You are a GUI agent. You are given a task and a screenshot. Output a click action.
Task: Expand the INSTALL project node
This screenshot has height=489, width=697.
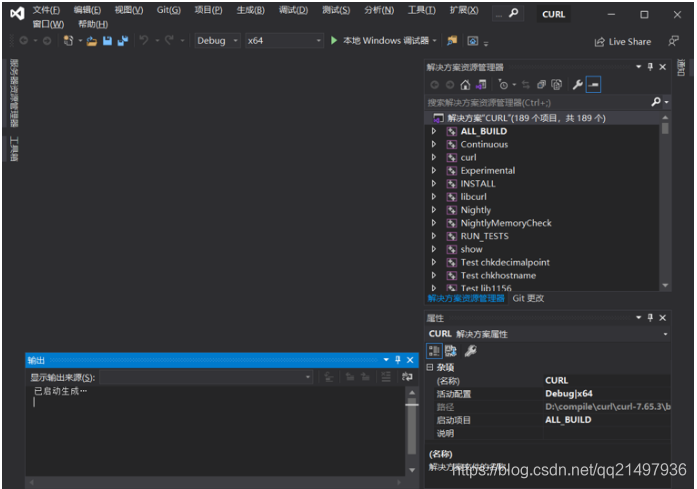[434, 184]
